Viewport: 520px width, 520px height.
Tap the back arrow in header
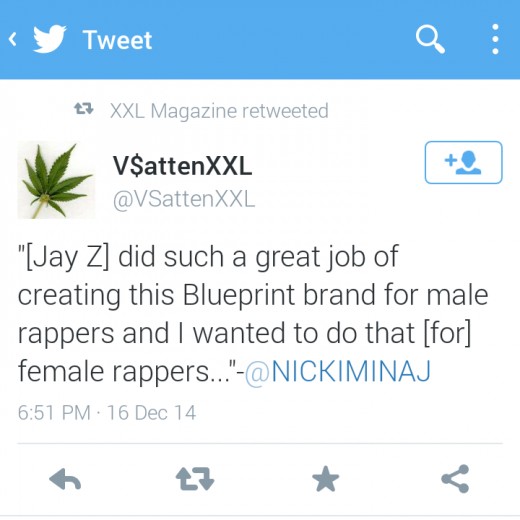(13, 39)
